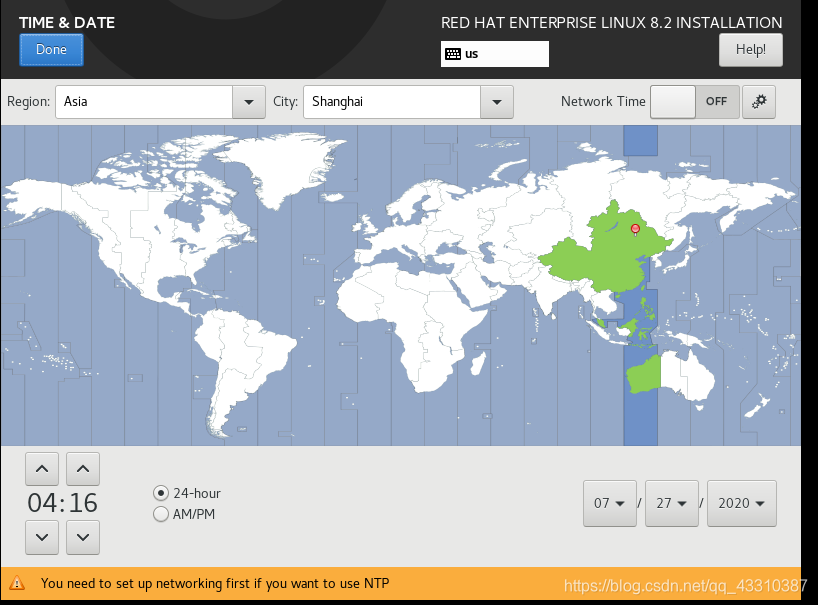Viewport: 818px width, 605px height.
Task: Click the blue Done button
Action: [x=51, y=50]
